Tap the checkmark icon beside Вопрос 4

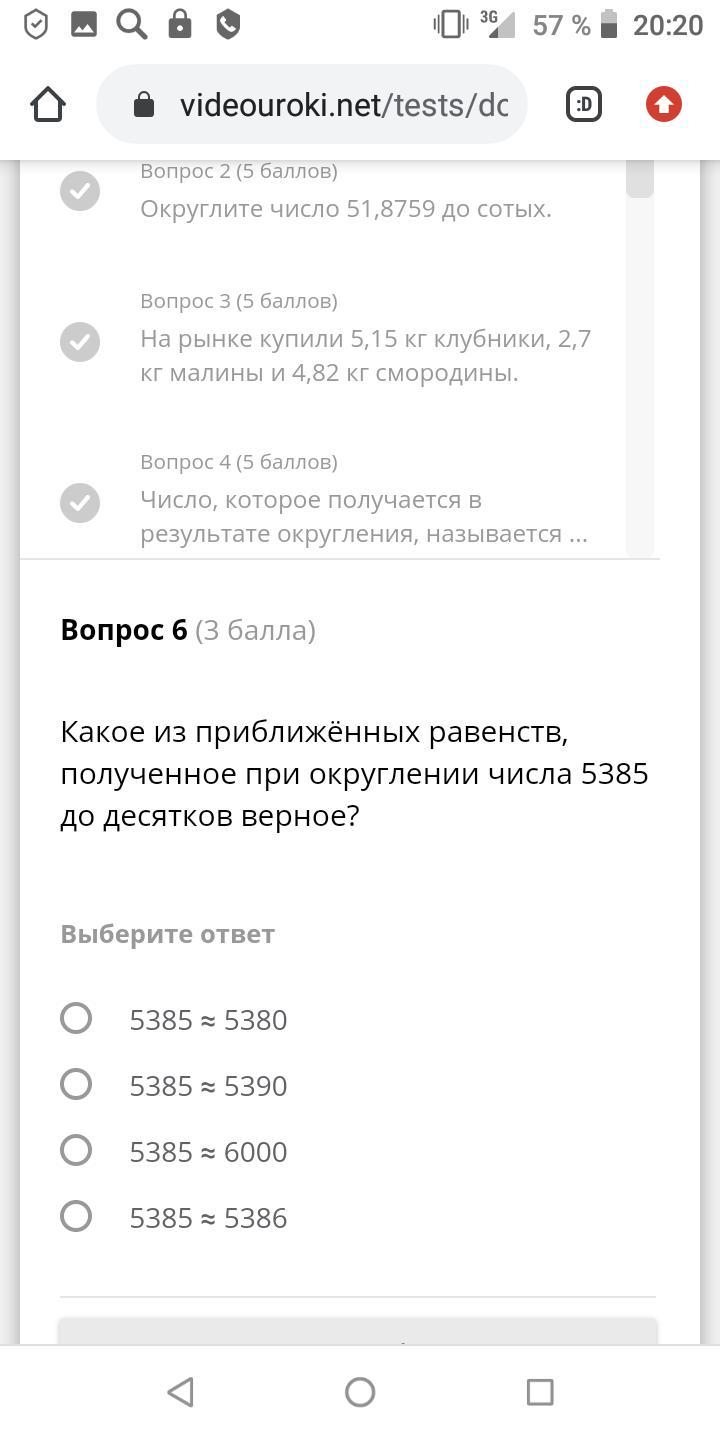[x=80, y=502]
